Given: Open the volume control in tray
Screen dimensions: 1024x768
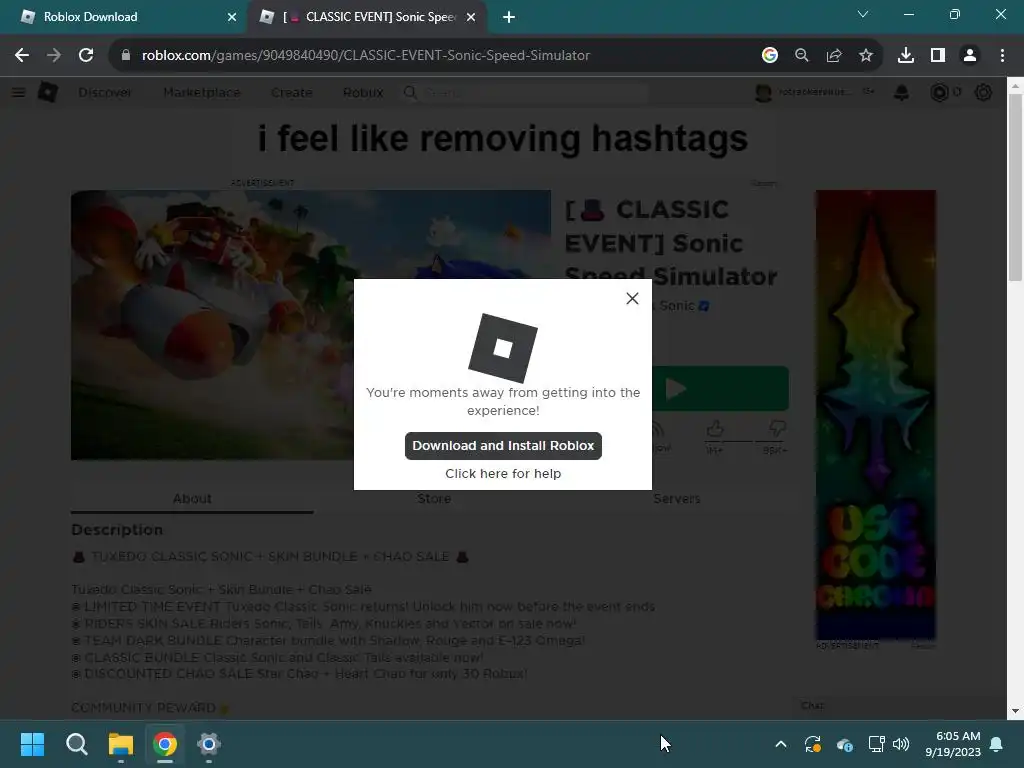Looking at the screenshot, I should (901, 744).
